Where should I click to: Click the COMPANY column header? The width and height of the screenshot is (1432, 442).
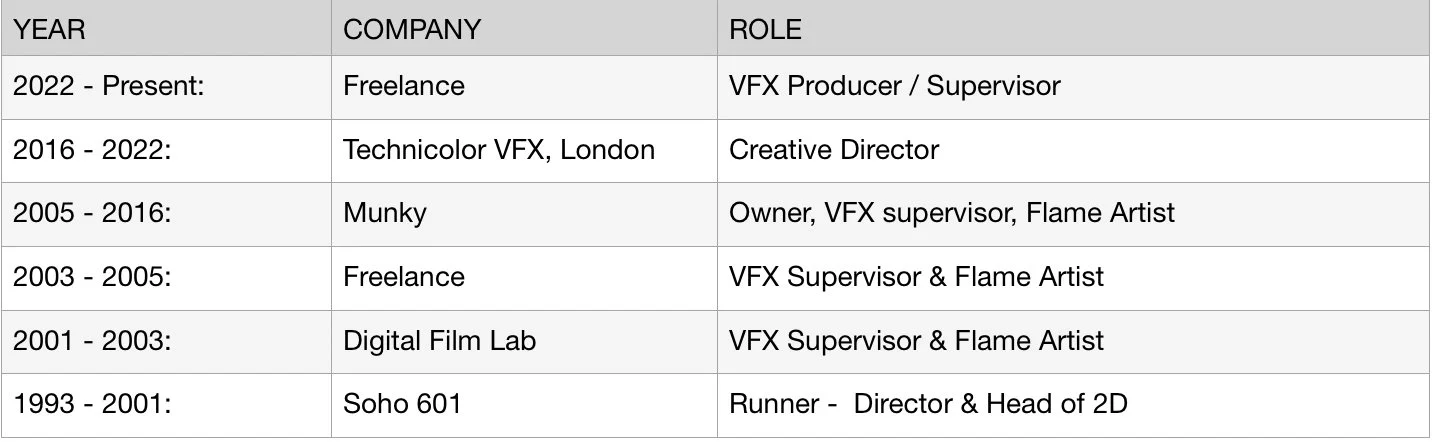pyautogui.click(x=411, y=29)
